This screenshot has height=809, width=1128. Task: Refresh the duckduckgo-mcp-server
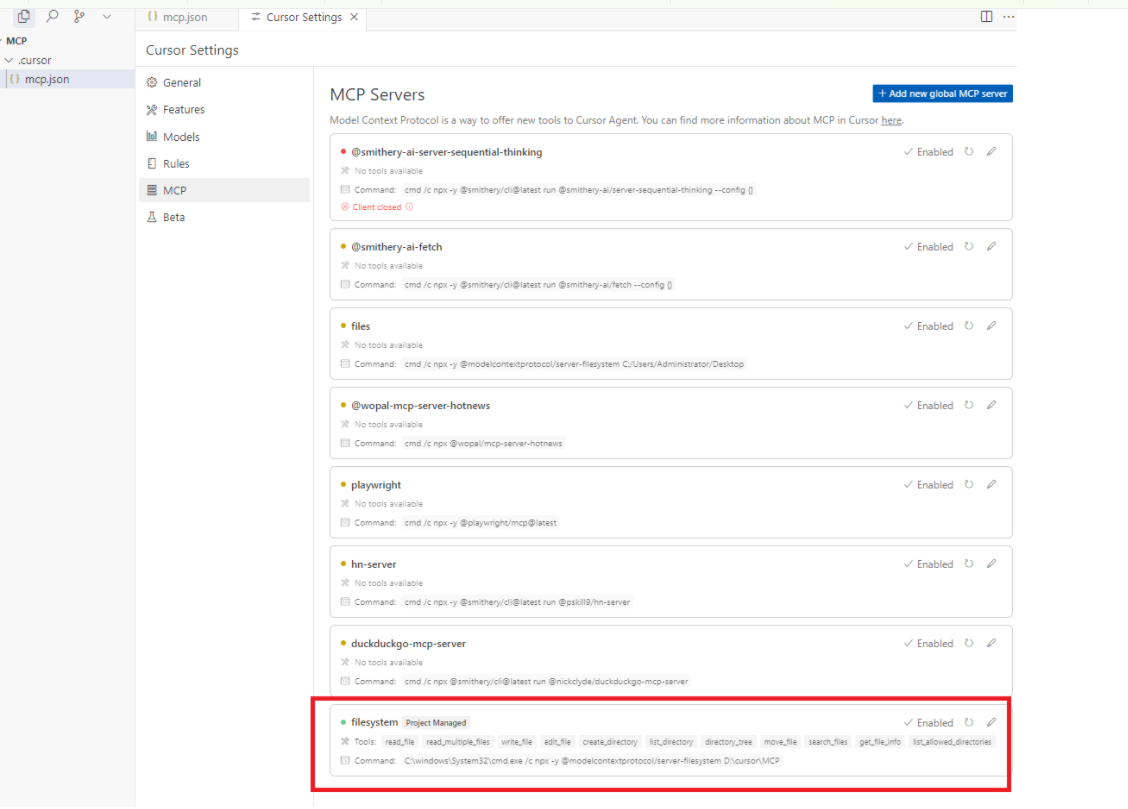coord(969,644)
